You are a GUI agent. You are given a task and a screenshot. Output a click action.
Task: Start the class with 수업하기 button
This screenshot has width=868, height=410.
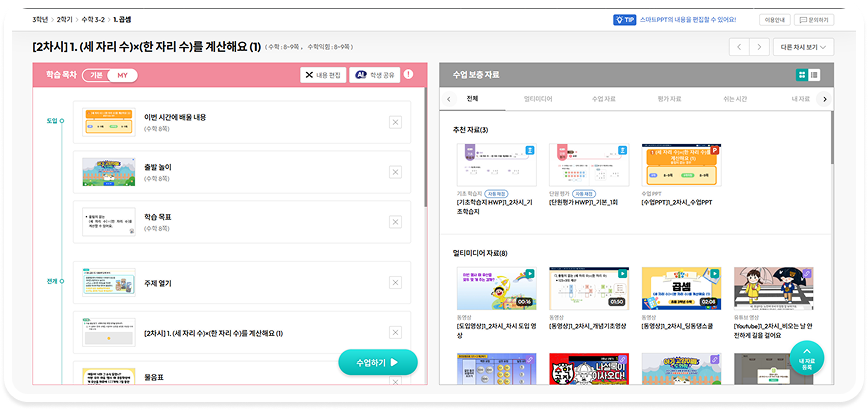click(378, 362)
